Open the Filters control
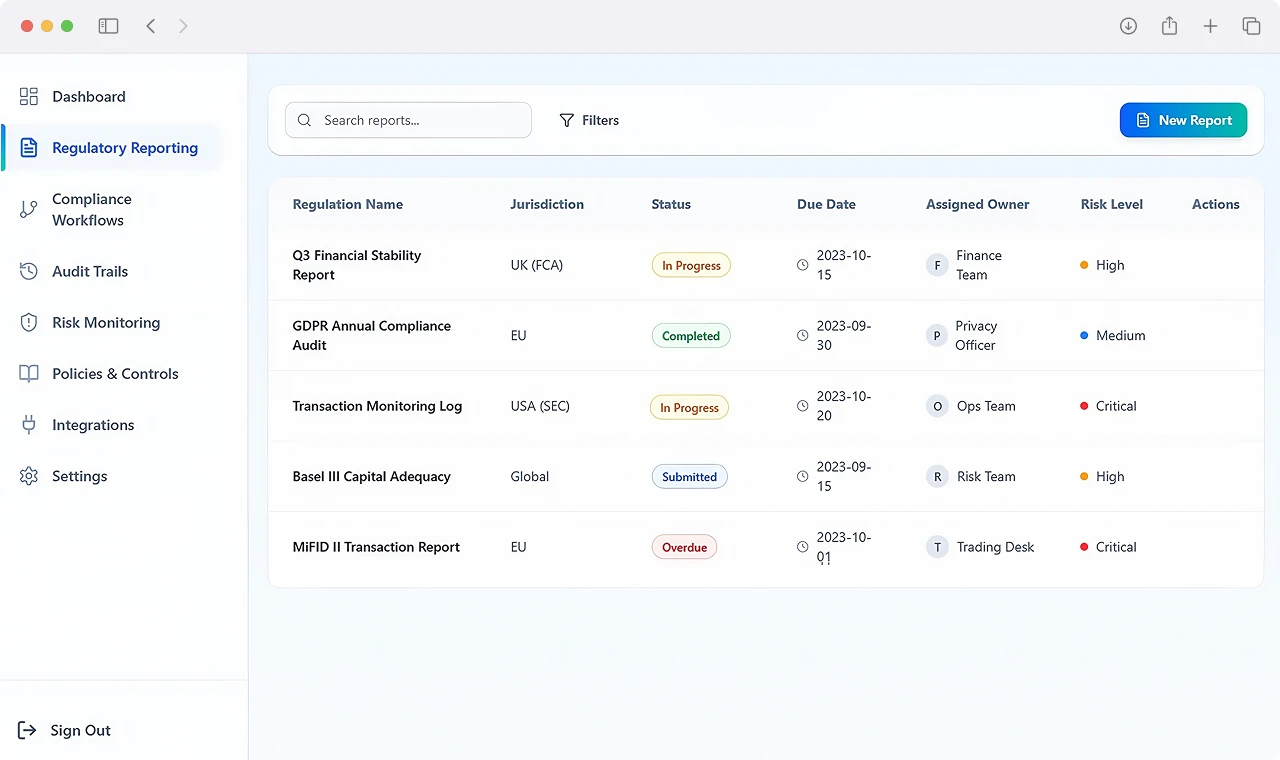Image resolution: width=1280 pixels, height=760 pixels. (x=589, y=120)
